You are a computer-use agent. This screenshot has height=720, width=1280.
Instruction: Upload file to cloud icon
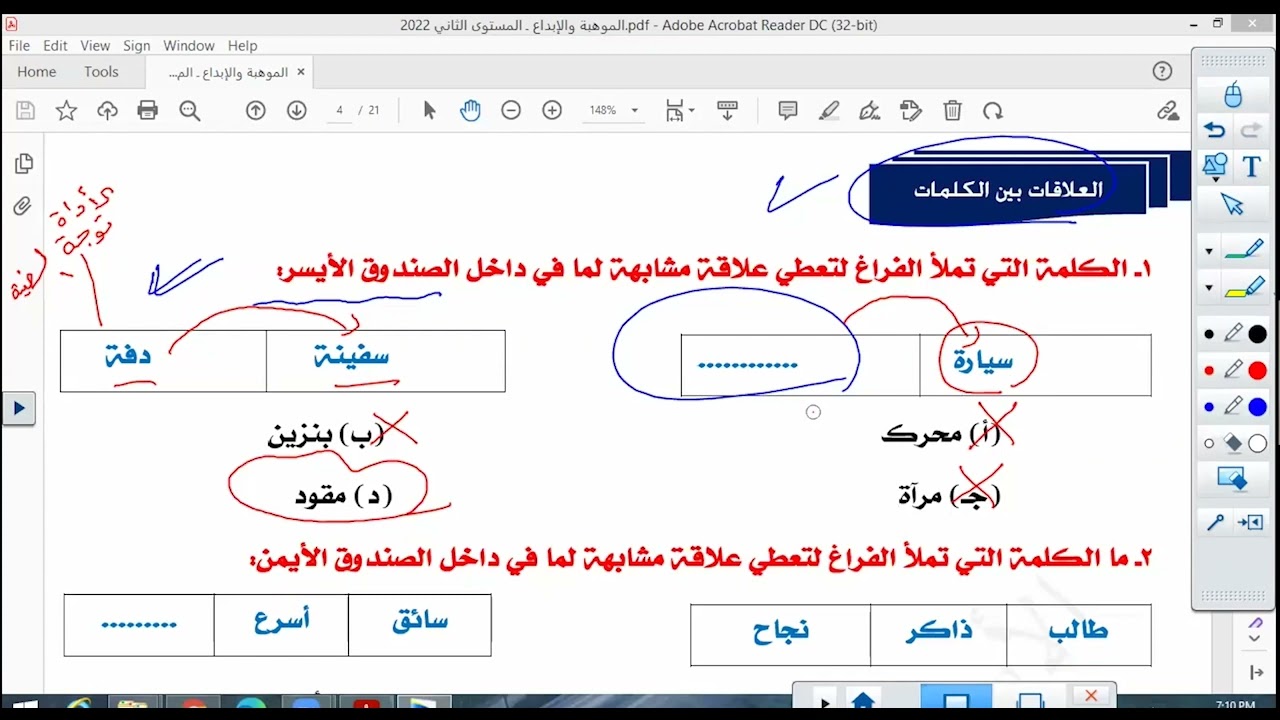(x=107, y=111)
